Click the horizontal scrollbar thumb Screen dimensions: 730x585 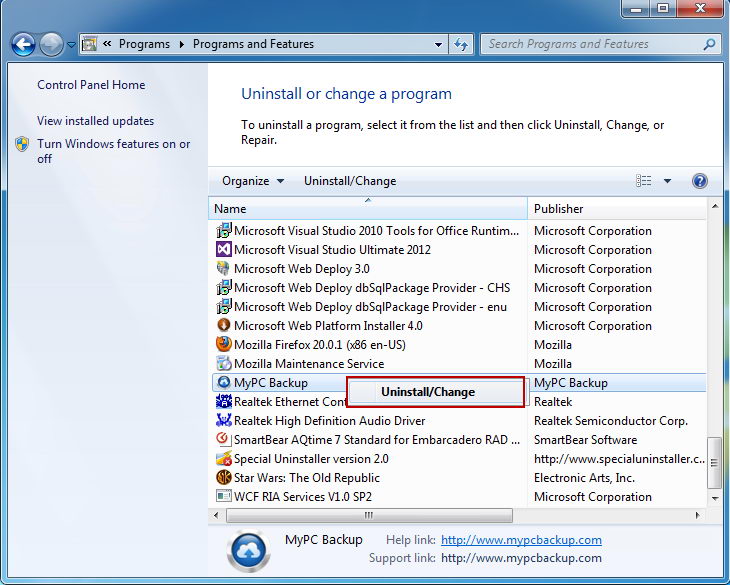tap(369, 515)
